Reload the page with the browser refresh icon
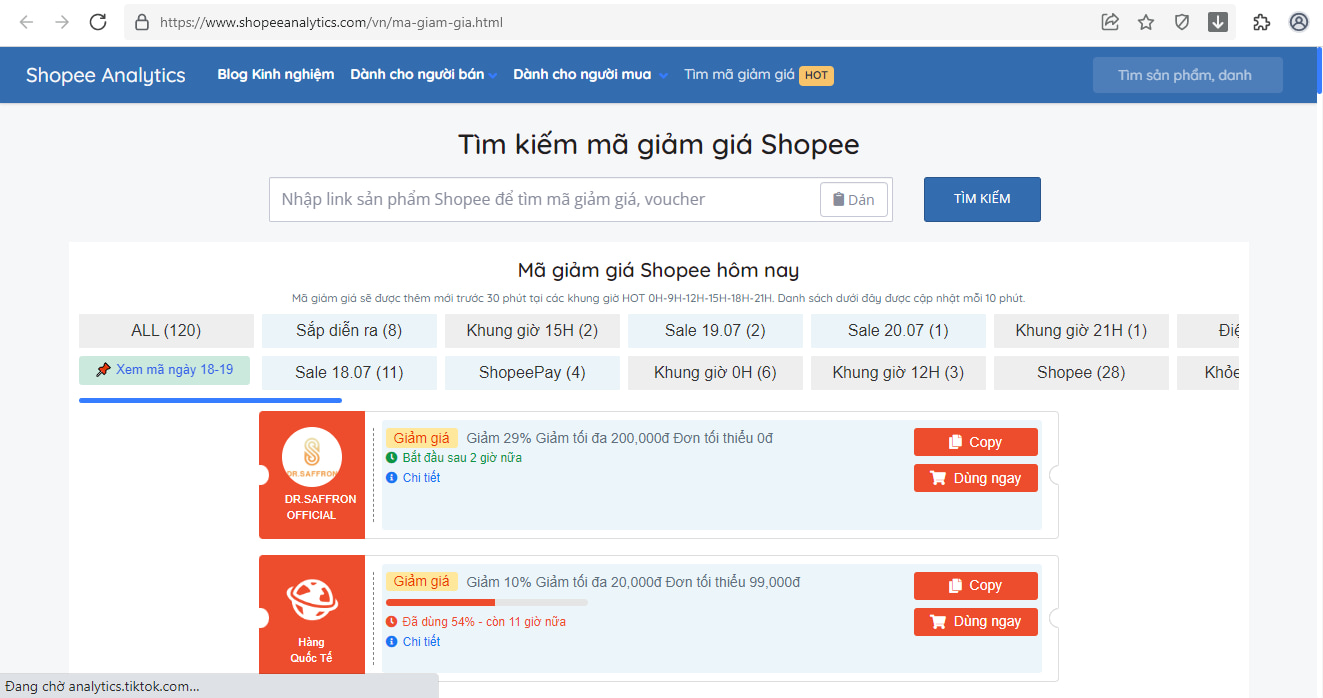Screen dimensions: 1323x698 tap(98, 22)
